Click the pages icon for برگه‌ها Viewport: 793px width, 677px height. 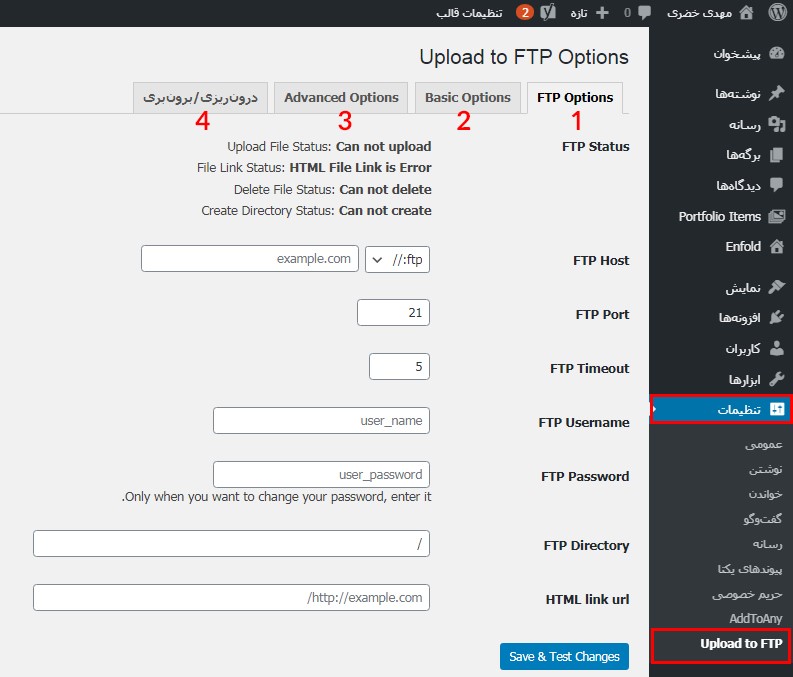tap(776, 155)
